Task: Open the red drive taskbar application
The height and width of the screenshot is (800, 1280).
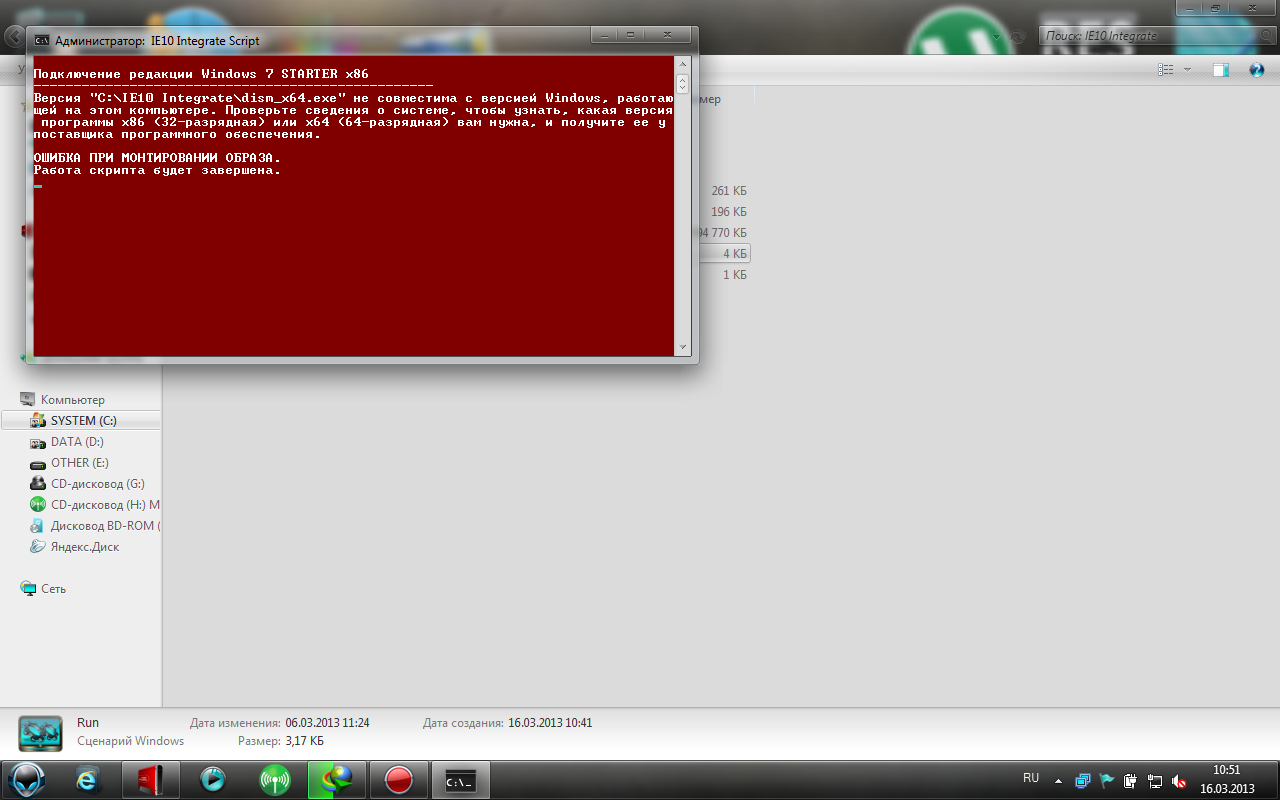Action: (x=151, y=779)
